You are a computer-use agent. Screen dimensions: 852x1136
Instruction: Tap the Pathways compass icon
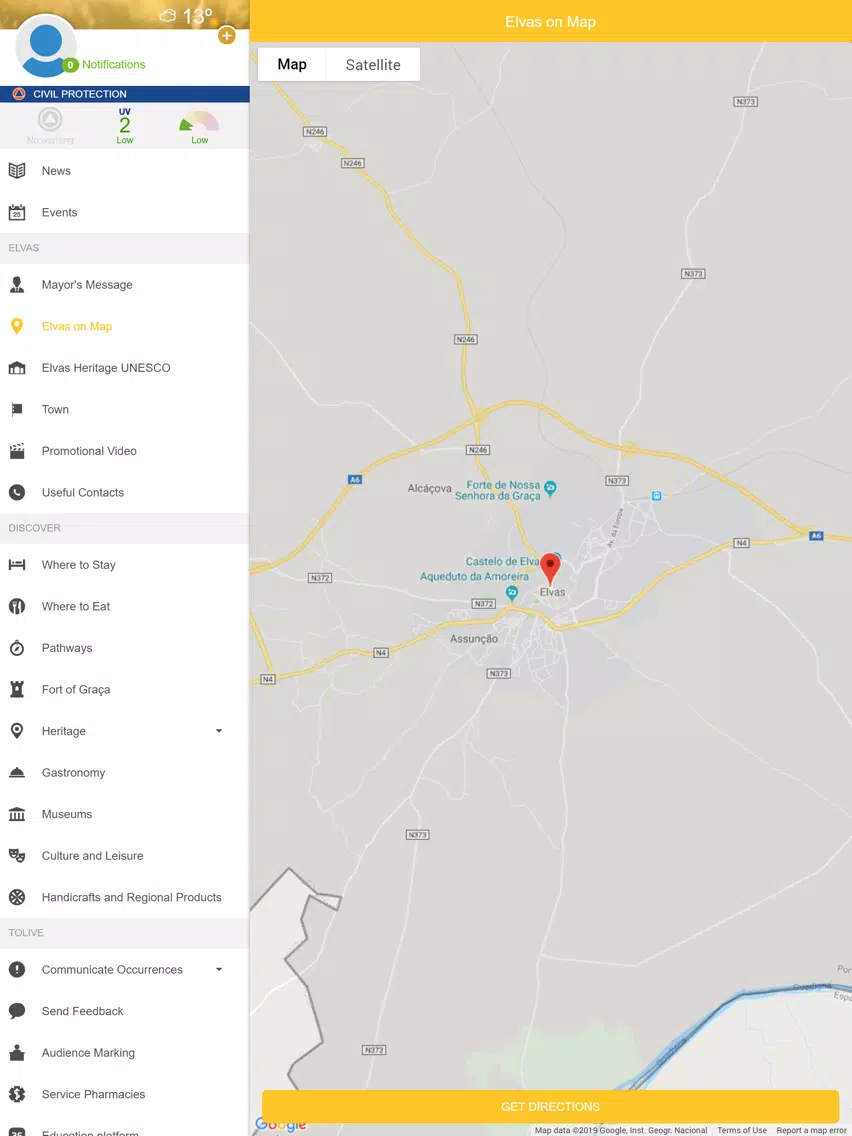click(x=17, y=648)
